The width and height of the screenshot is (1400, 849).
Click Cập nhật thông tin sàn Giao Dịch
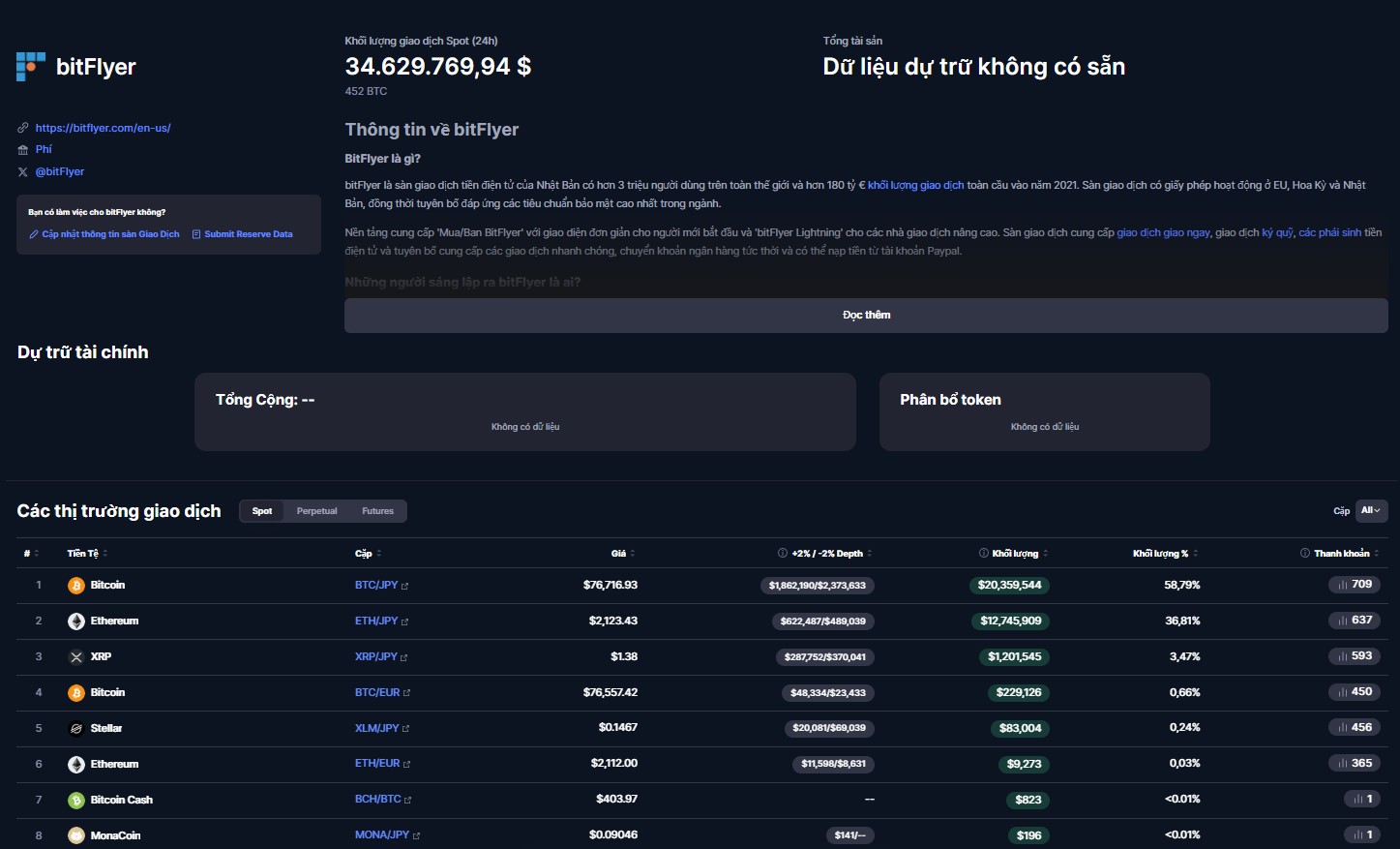(104, 234)
